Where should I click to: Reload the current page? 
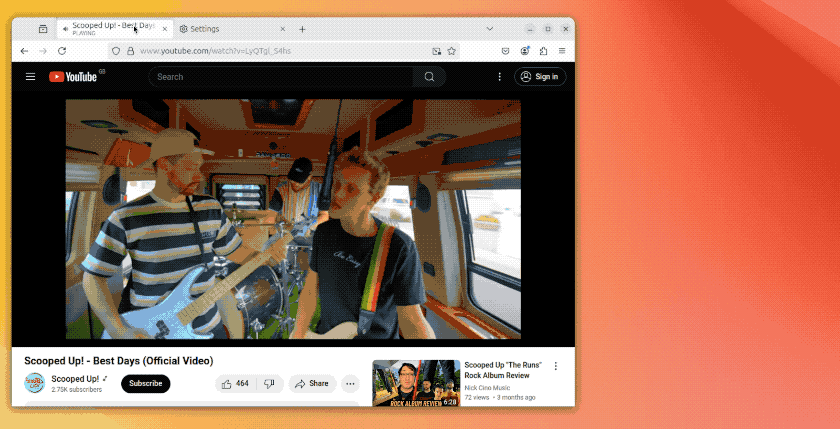point(62,51)
